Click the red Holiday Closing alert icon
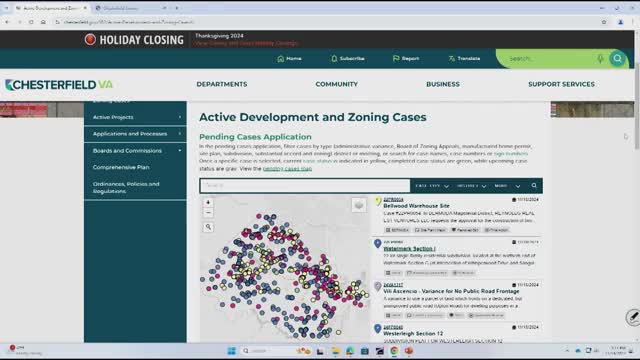 coord(90,40)
